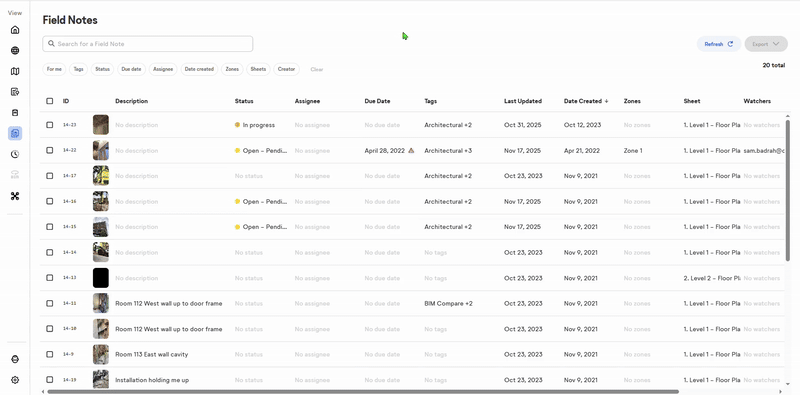The height and width of the screenshot is (395, 800).
Task: Open the photo thumbnail for note 14-22
Action: coord(101,150)
